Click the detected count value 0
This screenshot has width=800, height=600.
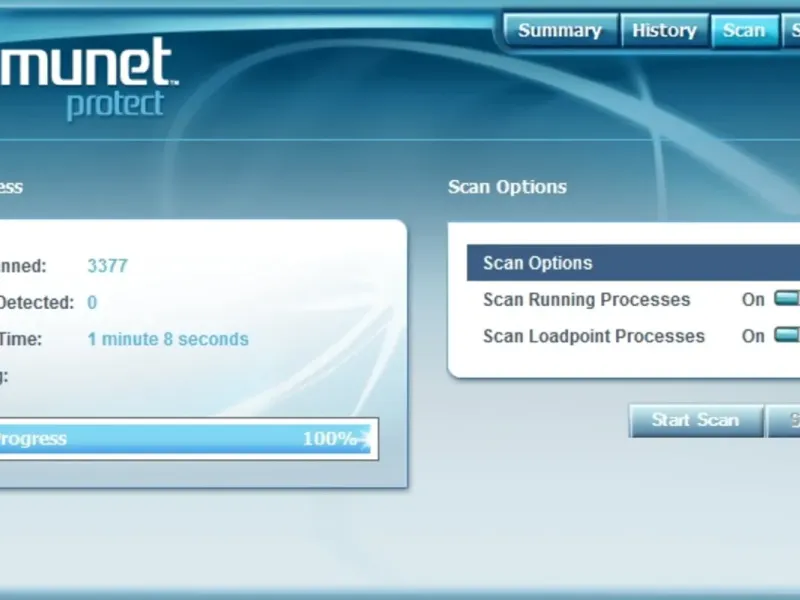92,303
